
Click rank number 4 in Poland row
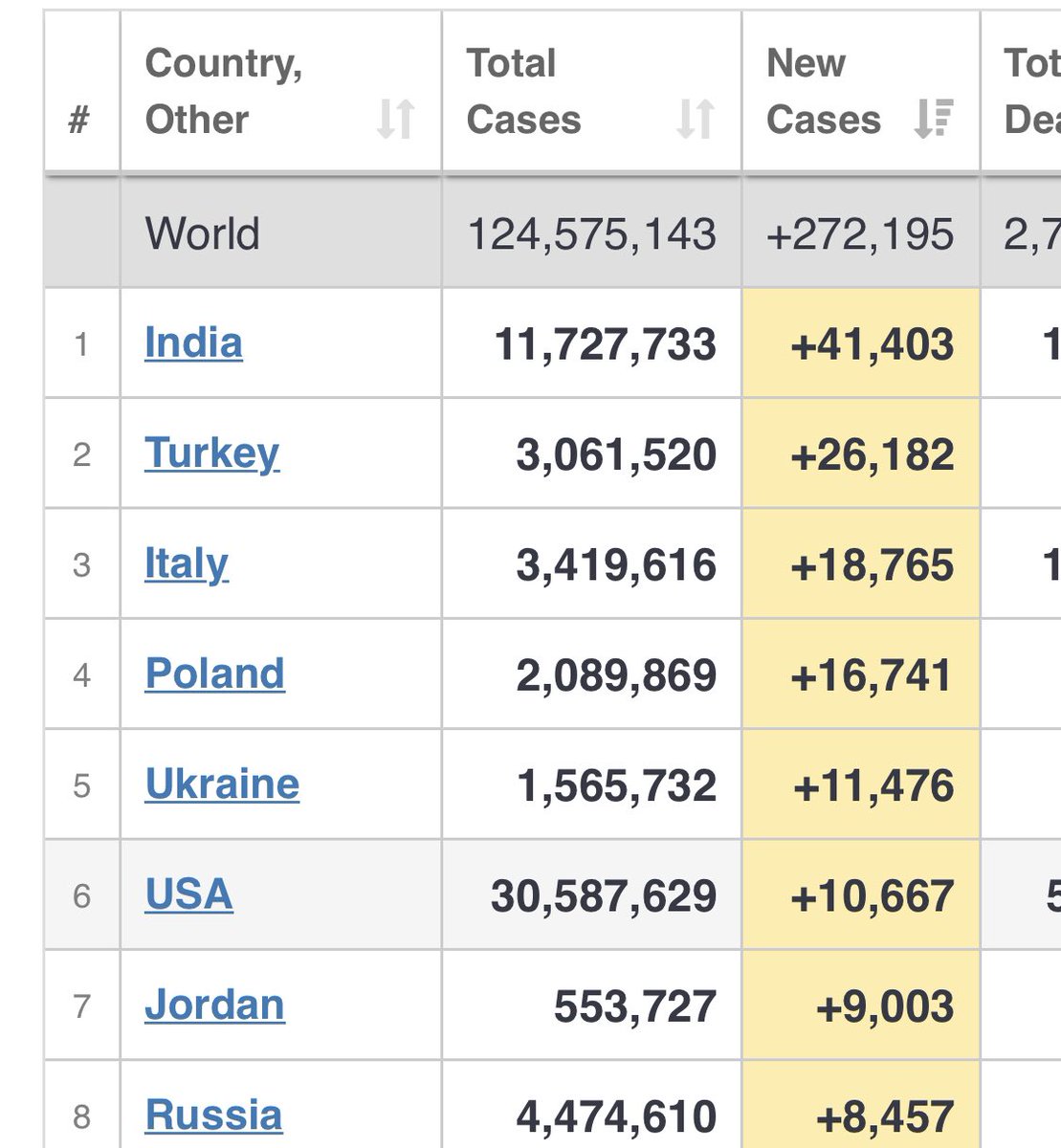81,675
